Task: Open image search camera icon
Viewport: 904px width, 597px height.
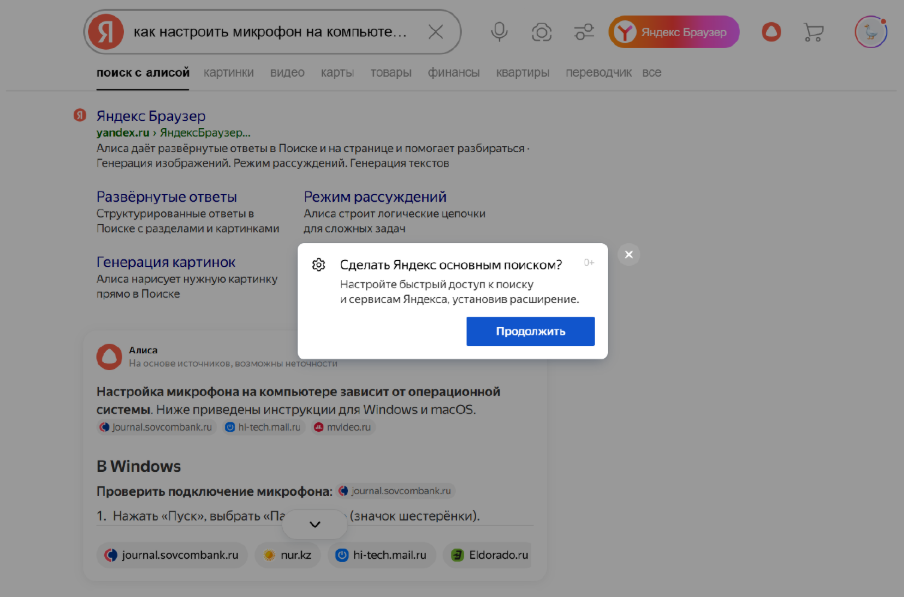Action: (541, 32)
